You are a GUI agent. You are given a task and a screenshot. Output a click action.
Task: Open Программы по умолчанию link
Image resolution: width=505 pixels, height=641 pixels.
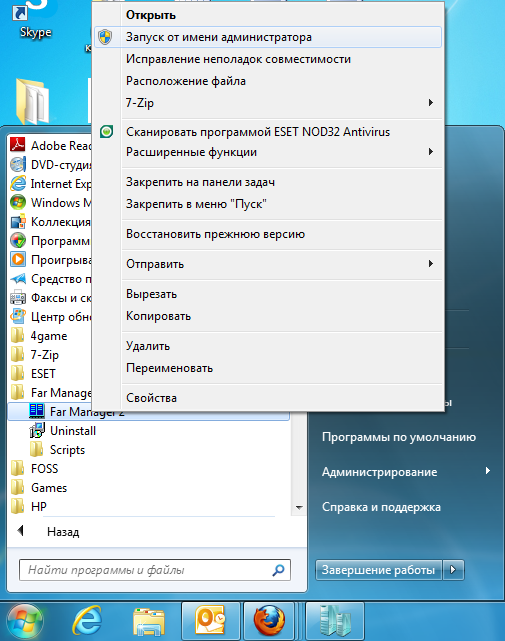coord(399,437)
